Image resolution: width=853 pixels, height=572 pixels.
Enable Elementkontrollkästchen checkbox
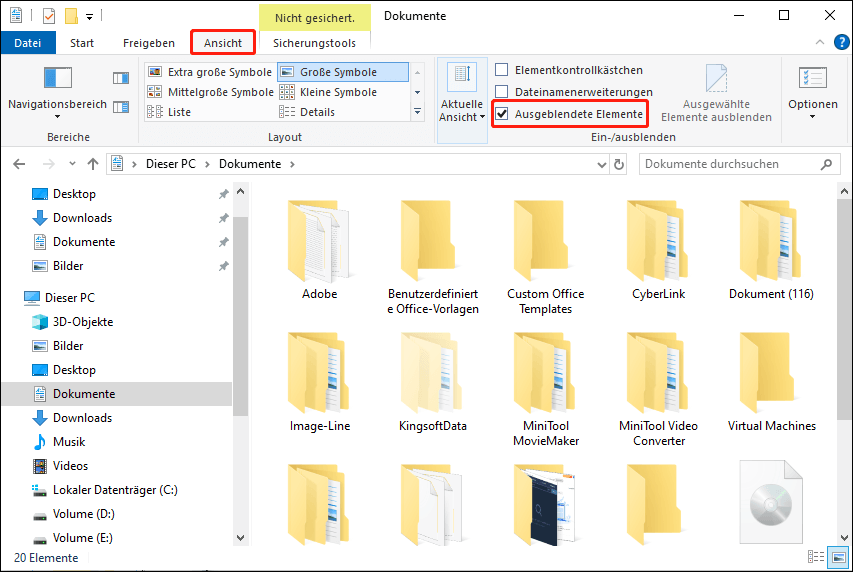click(x=502, y=70)
